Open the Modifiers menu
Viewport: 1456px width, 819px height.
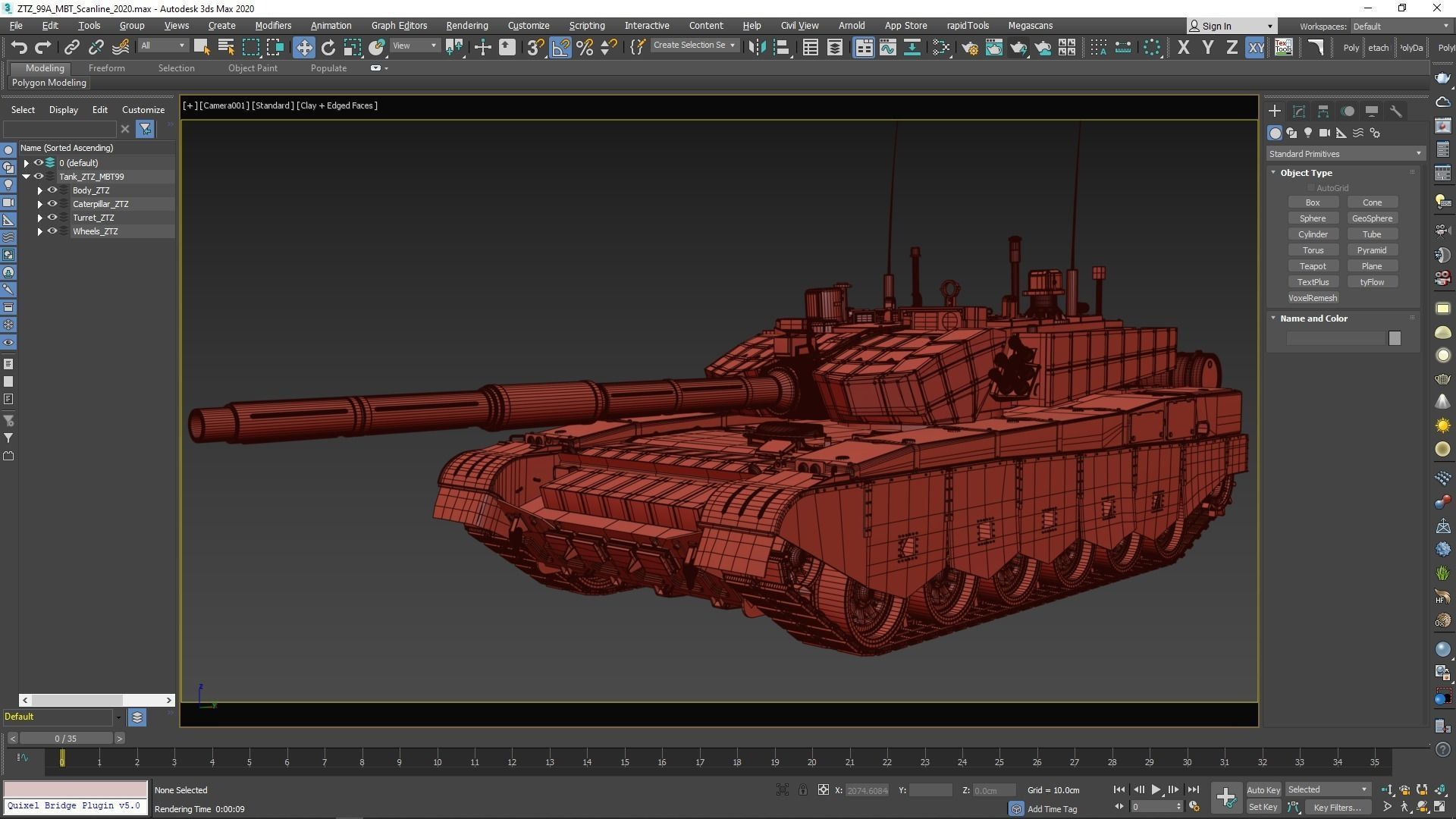pyautogui.click(x=273, y=25)
